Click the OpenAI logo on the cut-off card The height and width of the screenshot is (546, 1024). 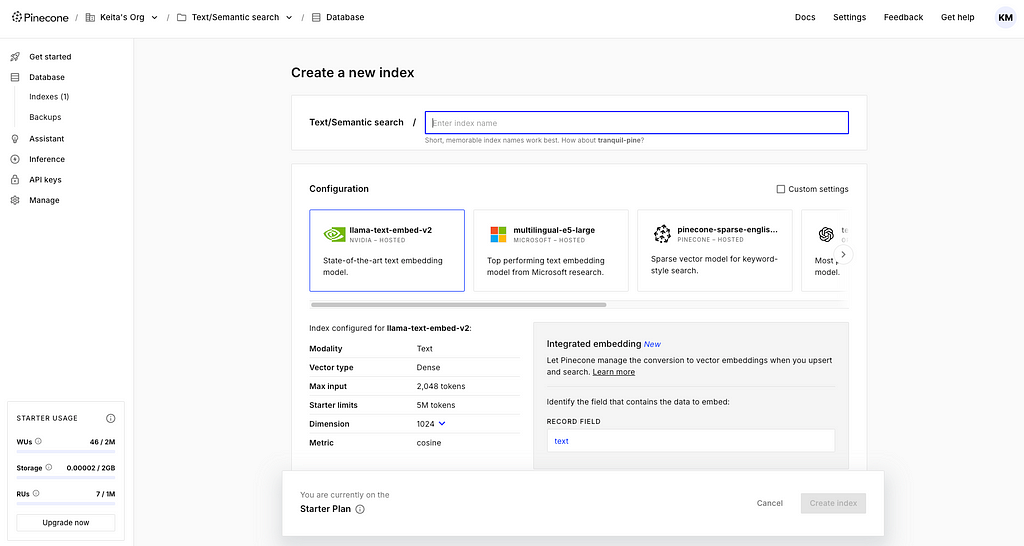click(826, 234)
